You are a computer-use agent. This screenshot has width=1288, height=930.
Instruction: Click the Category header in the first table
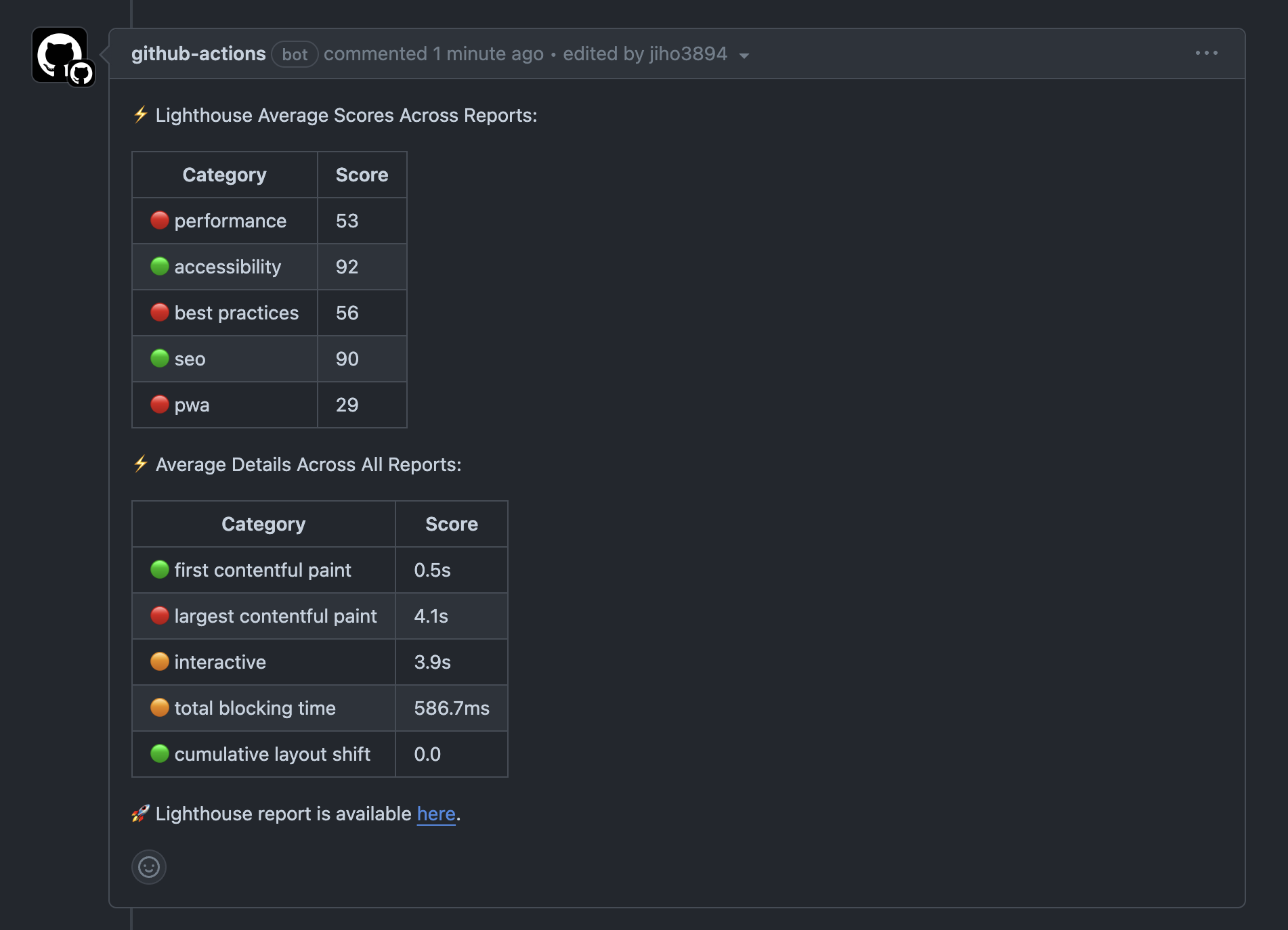(x=224, y=175)
